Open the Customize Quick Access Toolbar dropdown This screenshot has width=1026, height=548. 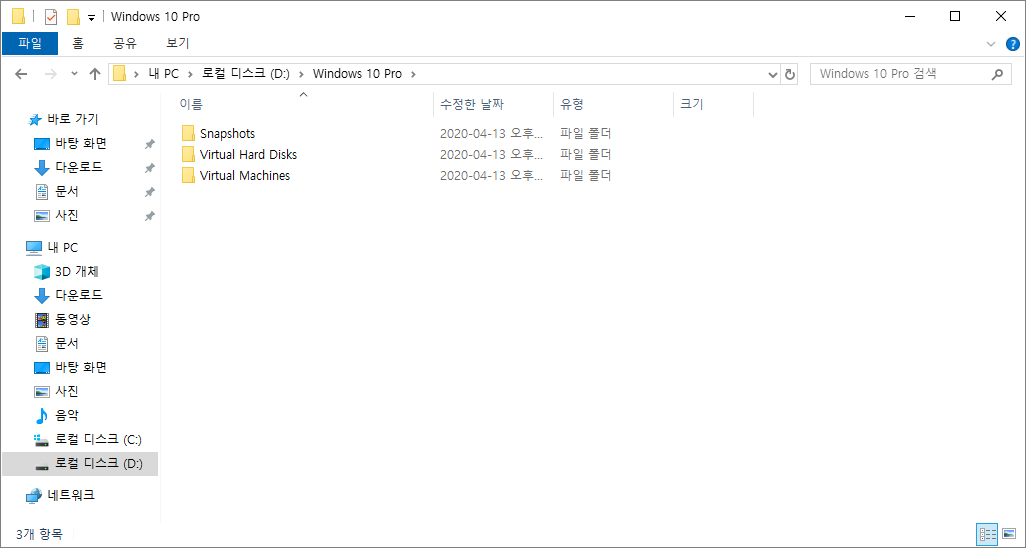(91, 18)
